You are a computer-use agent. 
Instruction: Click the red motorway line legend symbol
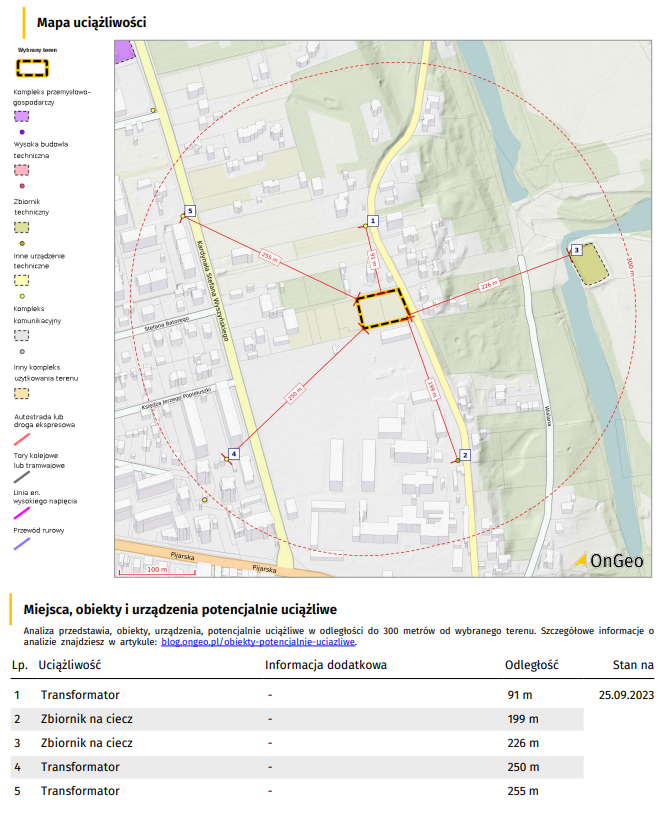pyautogui.click(x=22, y=439)
